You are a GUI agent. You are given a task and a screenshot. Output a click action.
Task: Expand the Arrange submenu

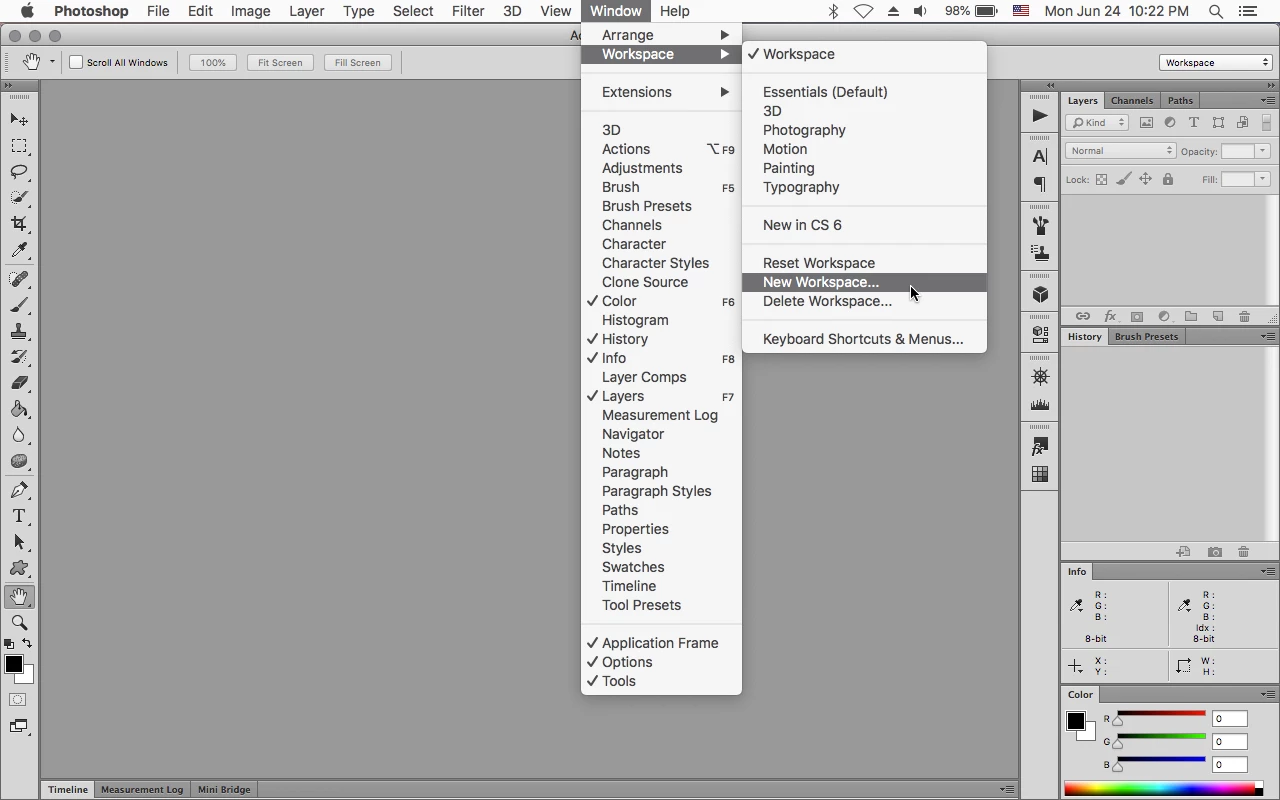tap(661, 35)
